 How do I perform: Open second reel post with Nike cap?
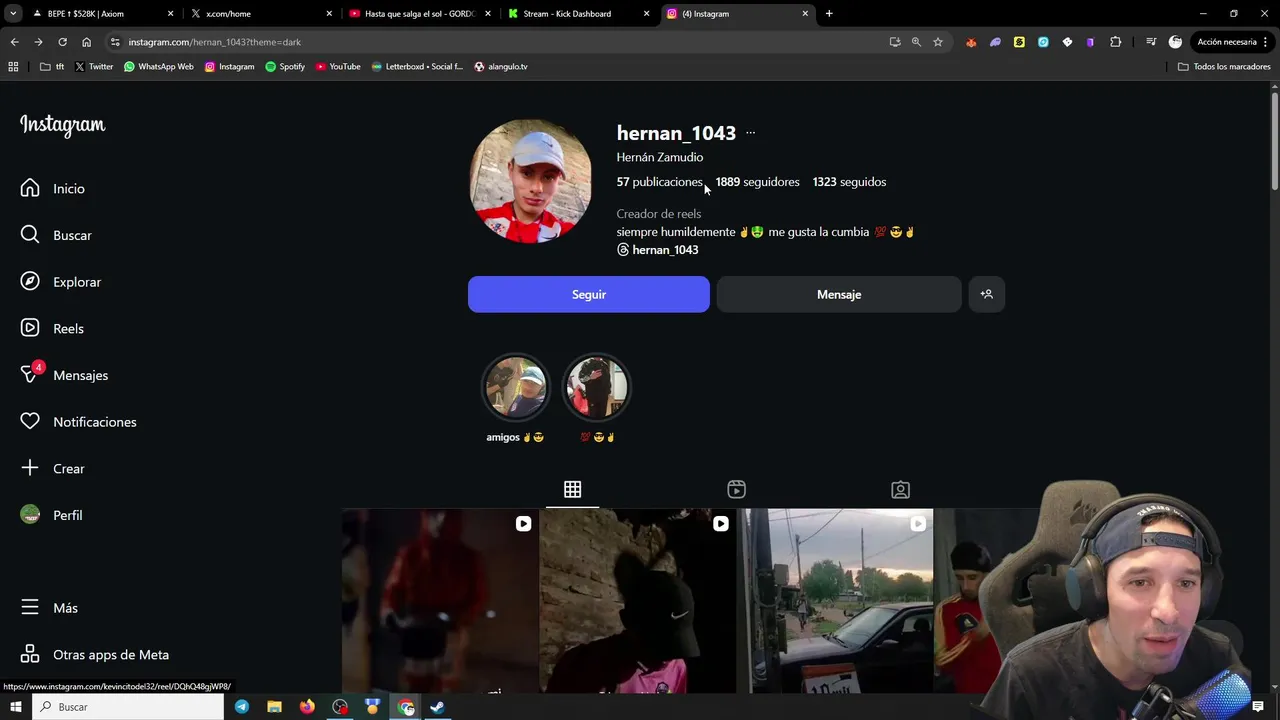pos(638,600)
